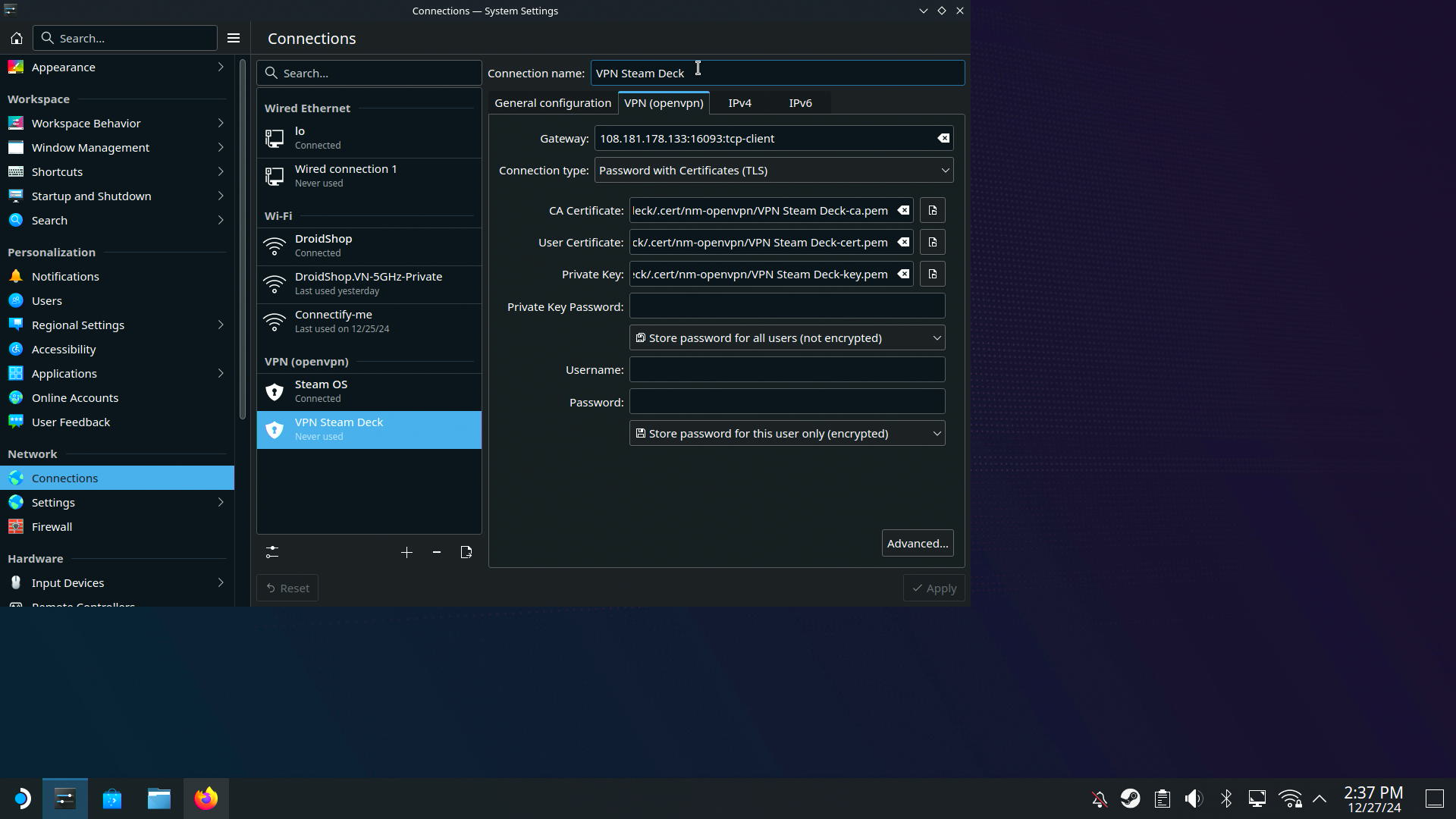Focus the Connection name field
The height and width of the screenshot is (819, 1456).
778,74
